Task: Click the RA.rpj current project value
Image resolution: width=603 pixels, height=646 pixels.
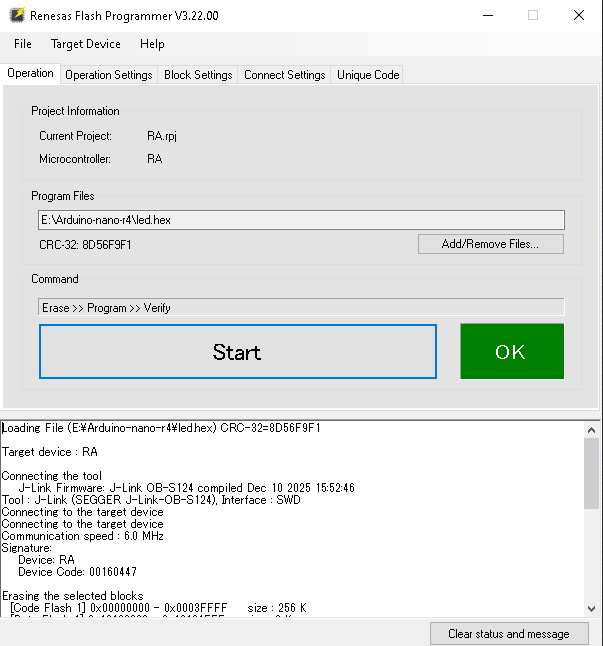Action: pyautogui.click(x=162, y=136)
